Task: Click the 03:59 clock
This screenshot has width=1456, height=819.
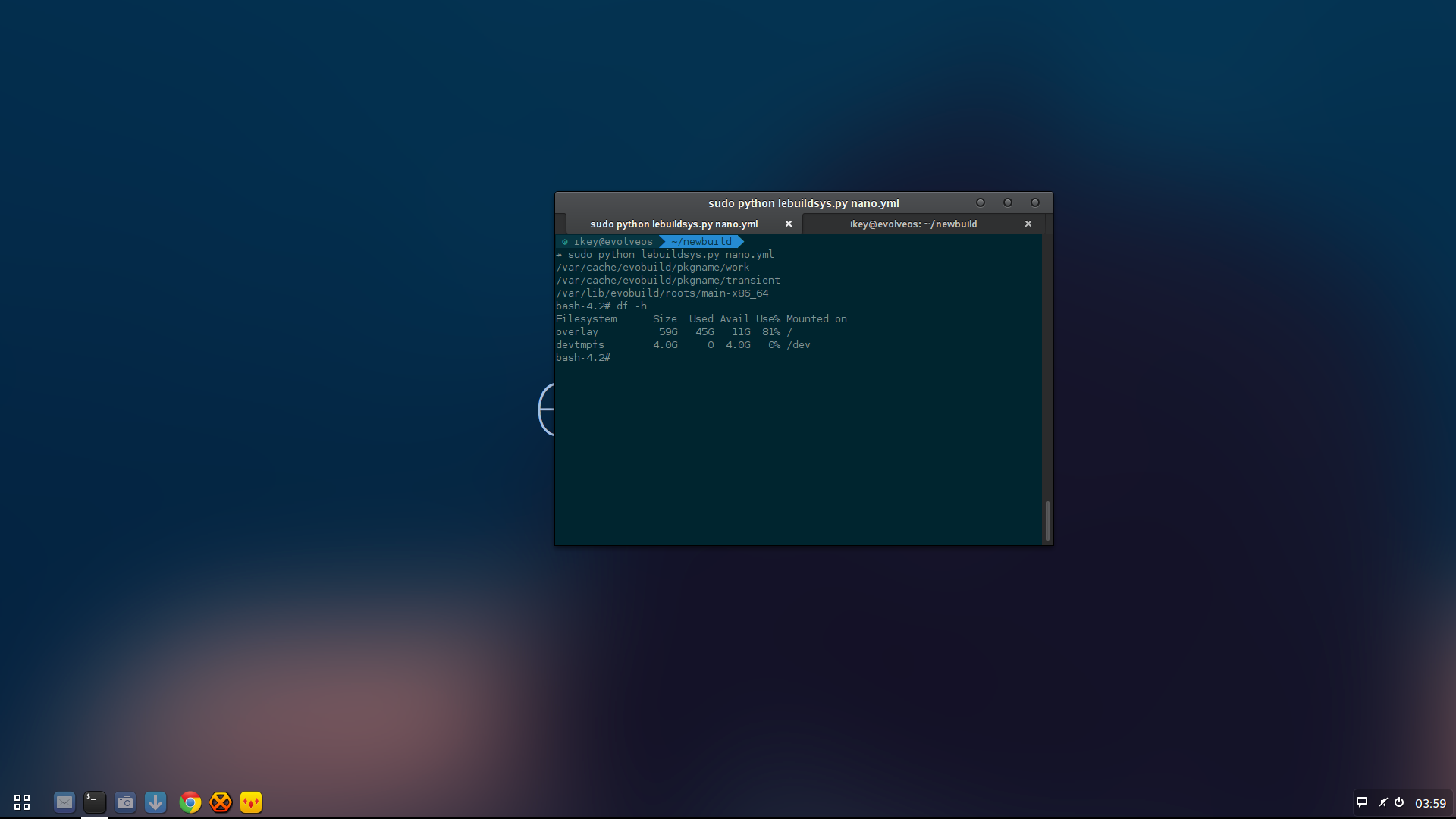Action: click(x=1430, y=803)
